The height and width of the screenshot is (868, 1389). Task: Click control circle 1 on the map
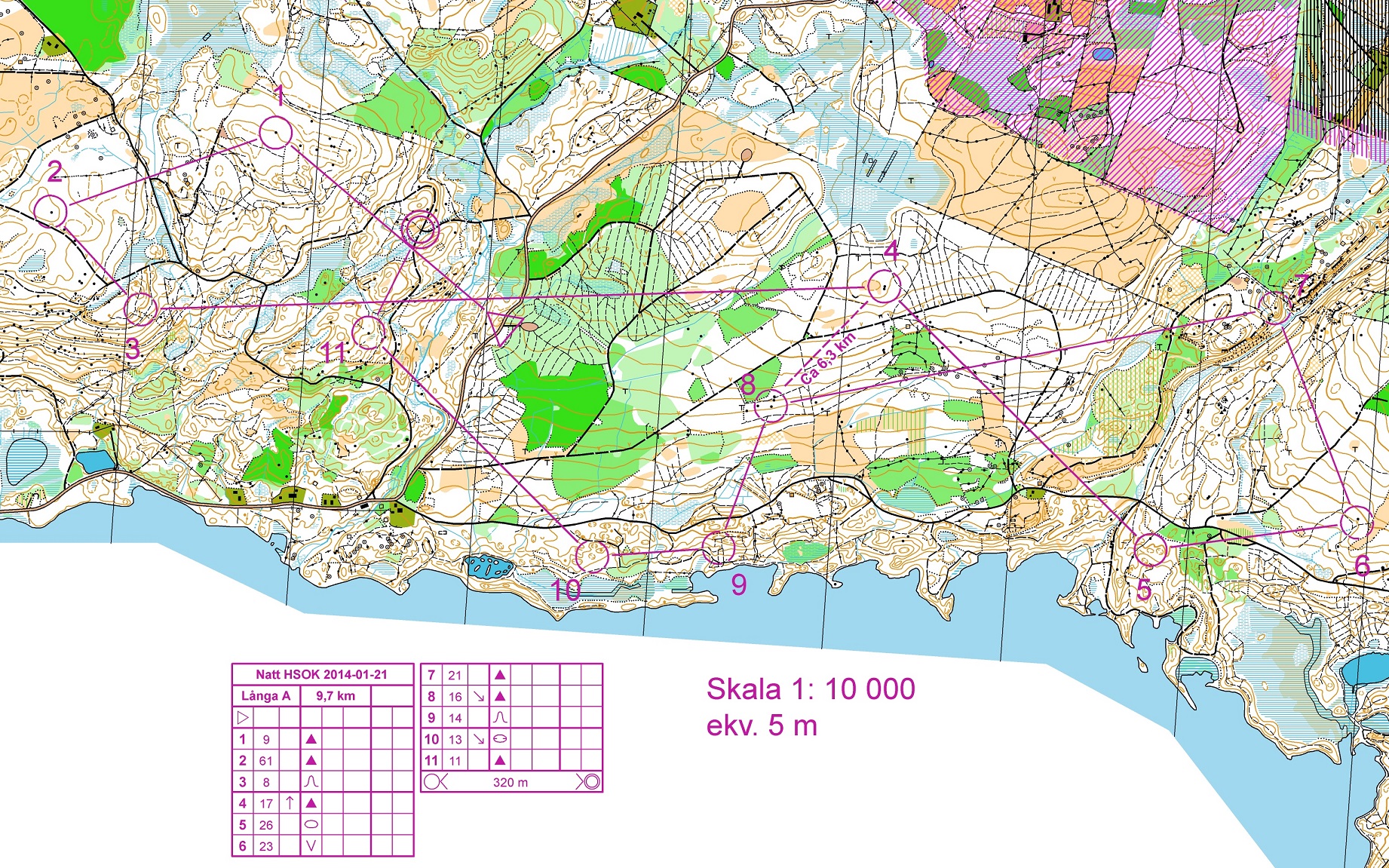click(x=275, y=133)
